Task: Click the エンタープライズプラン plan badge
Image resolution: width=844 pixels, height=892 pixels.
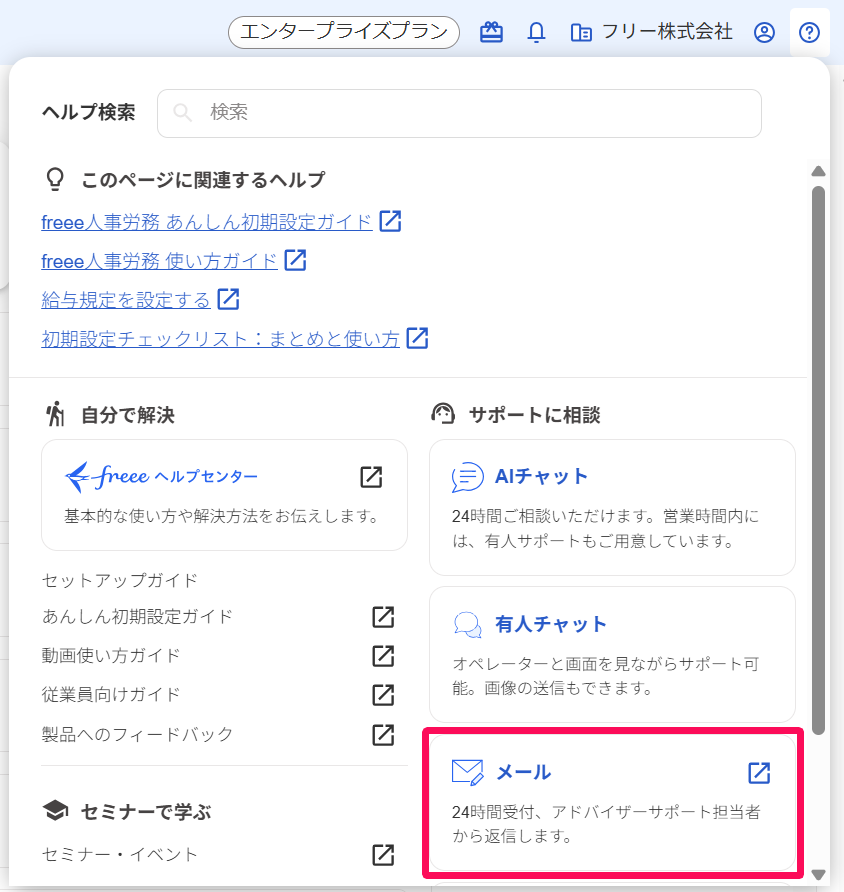Action: [344, 32]
